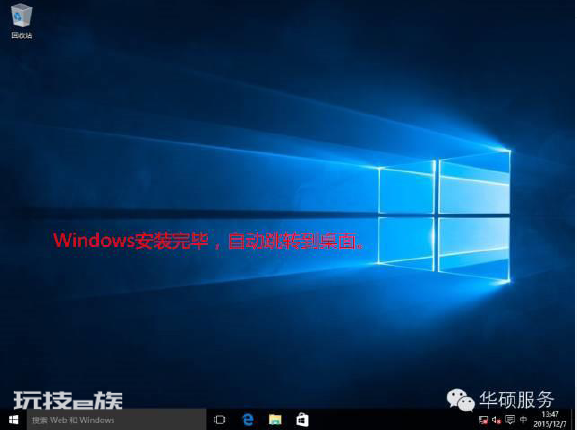The width and height of the screenshot is (577, 430).
Task: Open the muted volume tray icon
Action: pyautogui.click(x=496, y=420)
